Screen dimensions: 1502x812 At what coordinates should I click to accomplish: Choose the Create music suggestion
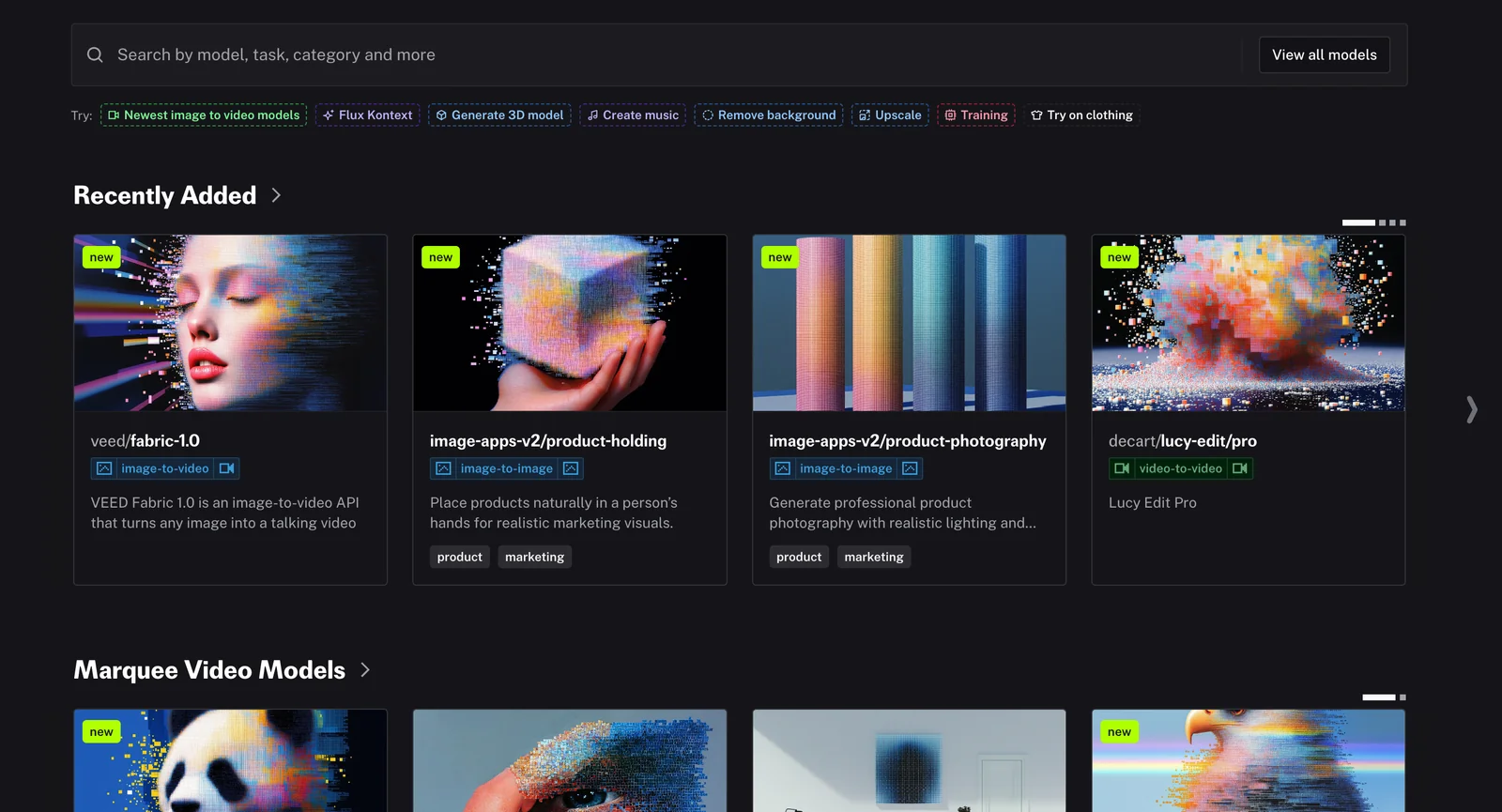pos(633,115)
